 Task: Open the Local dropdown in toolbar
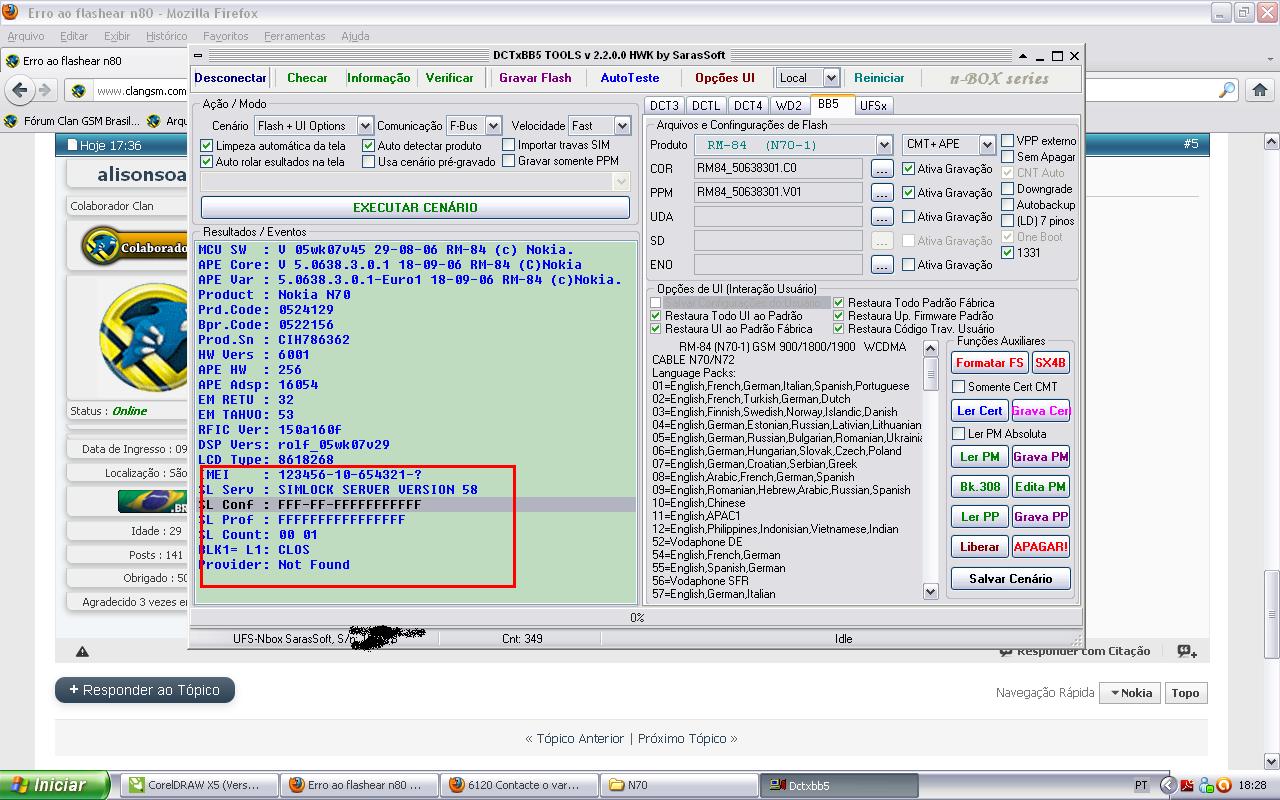(807, 78)
